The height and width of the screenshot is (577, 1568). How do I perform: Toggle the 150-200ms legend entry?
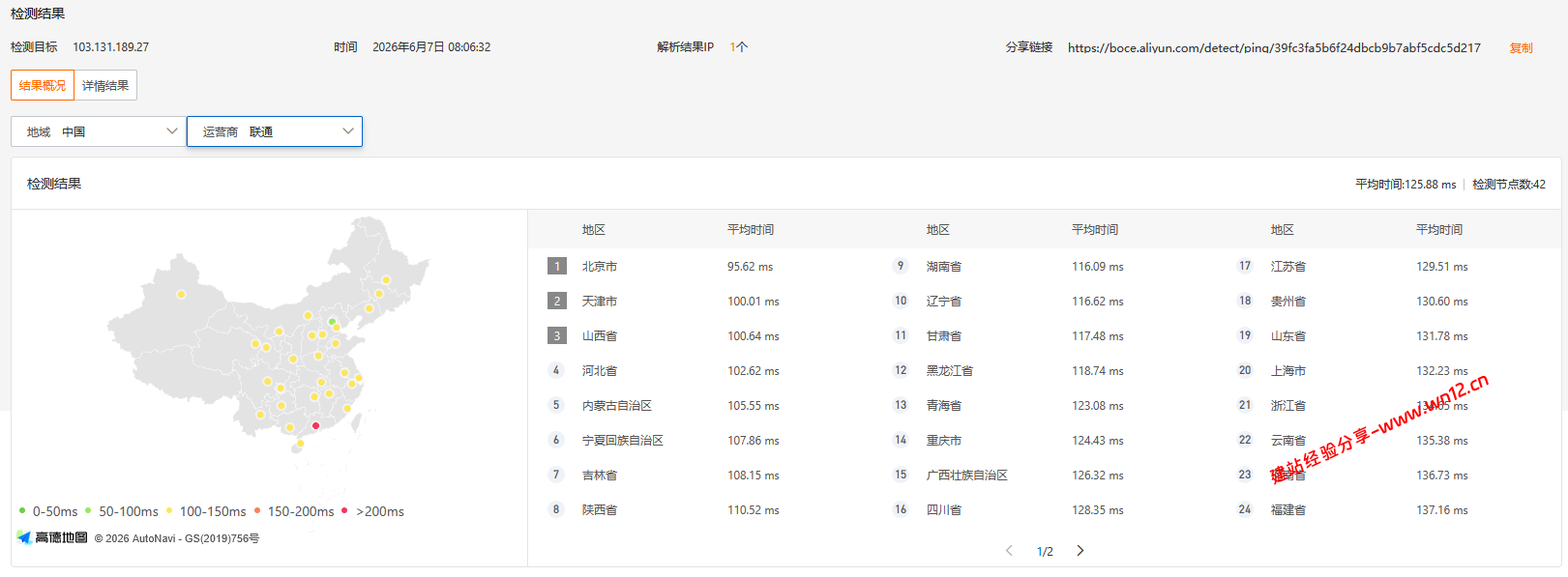tap(294, 511)
